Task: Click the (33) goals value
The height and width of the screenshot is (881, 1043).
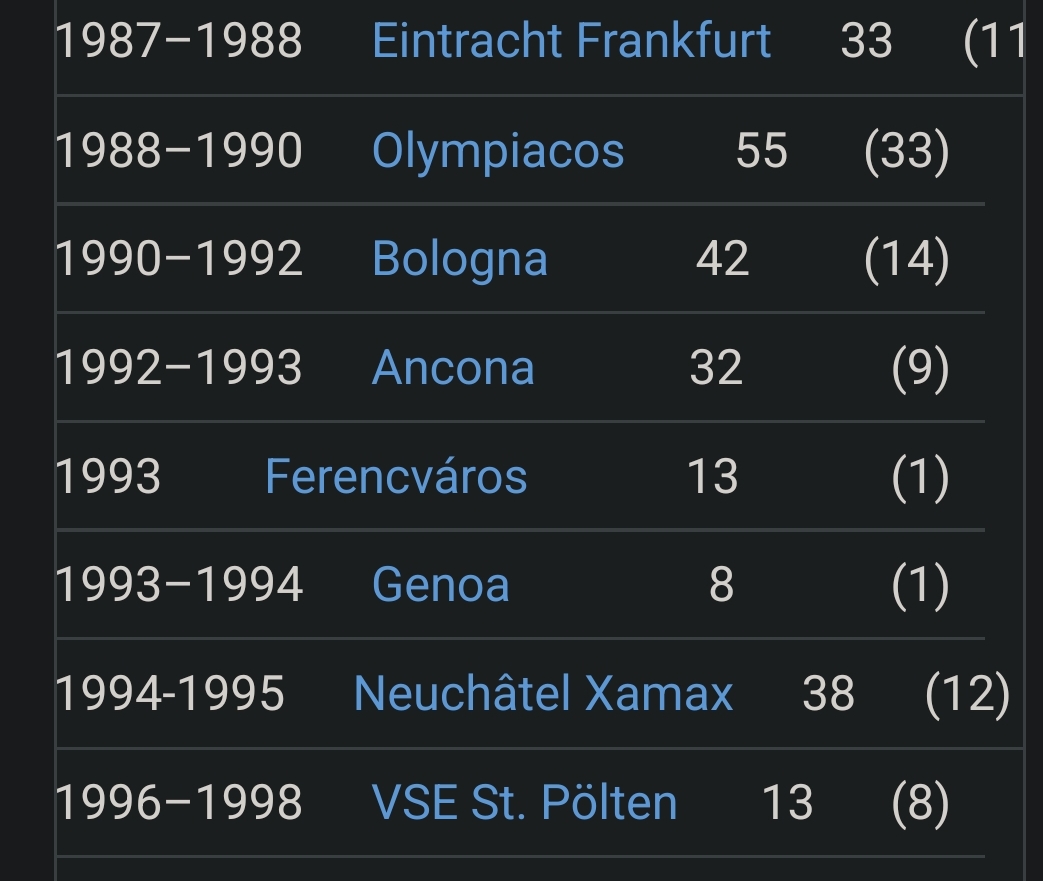Action: click(907, 150)
